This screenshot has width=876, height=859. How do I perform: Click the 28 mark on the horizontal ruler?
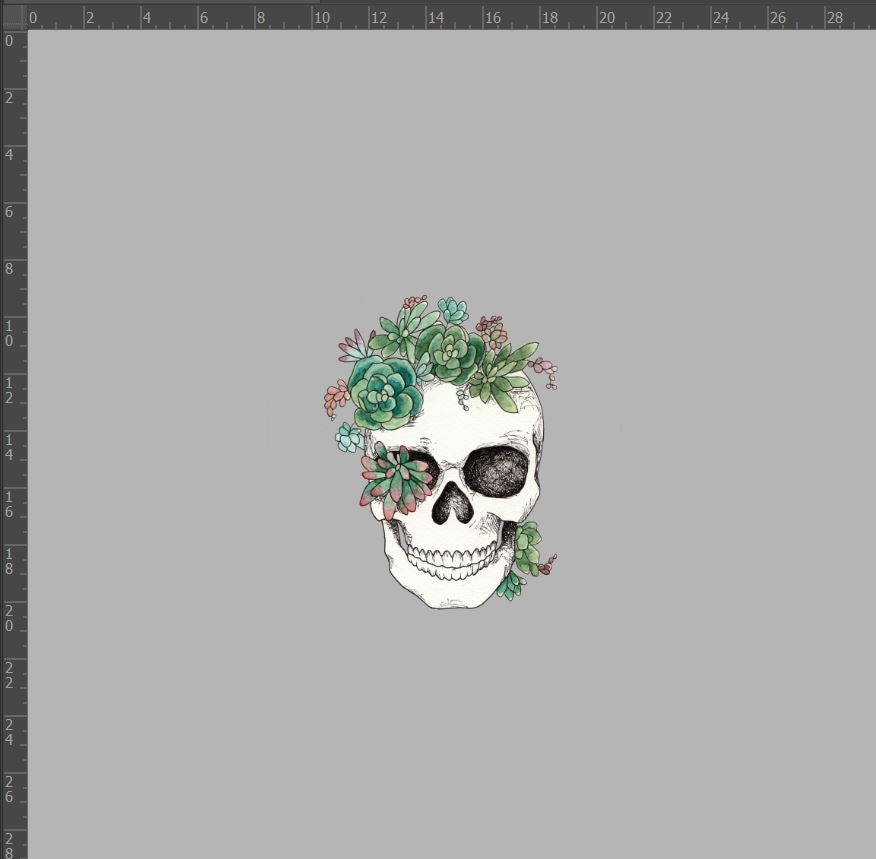[x=834, y=18]
